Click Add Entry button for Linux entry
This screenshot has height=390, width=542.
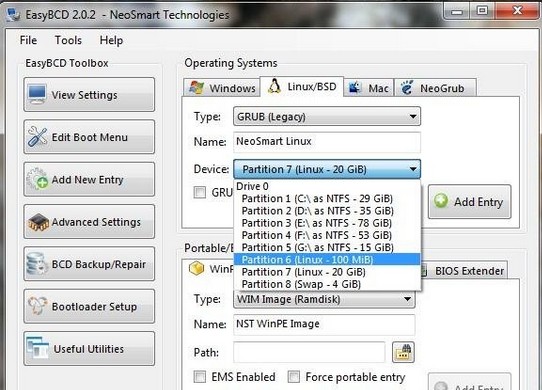(469, 201)
